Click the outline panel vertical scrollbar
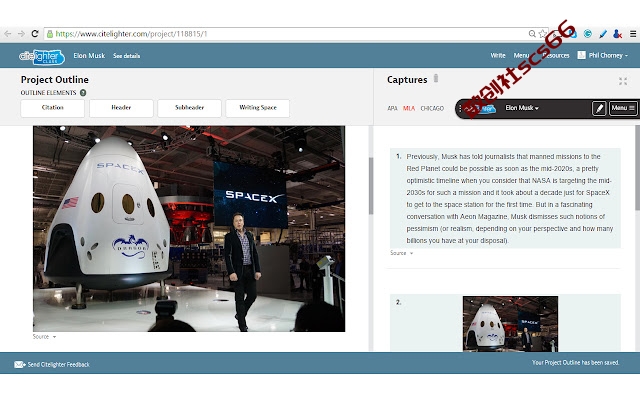The image size is (640, 400). pos(371,186)
